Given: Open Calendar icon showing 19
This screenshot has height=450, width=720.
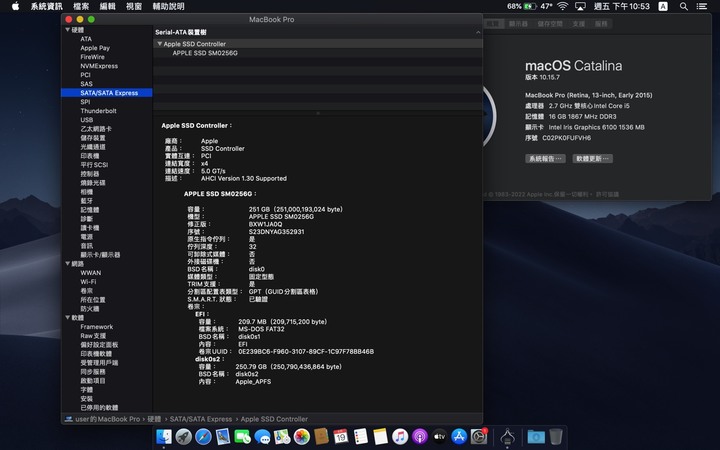Looking at the screenshot, I should click(x=341, y=436).
